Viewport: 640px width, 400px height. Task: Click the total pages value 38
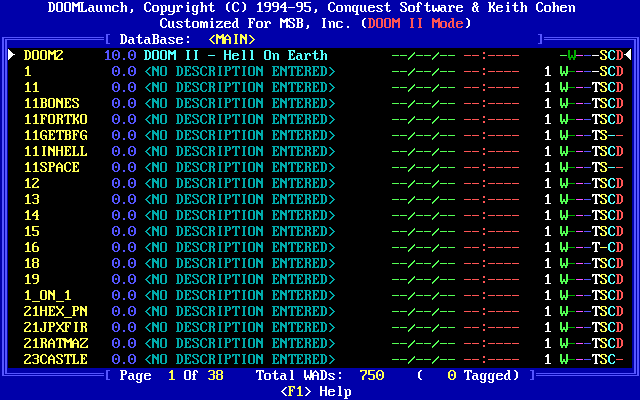point(216,375)
